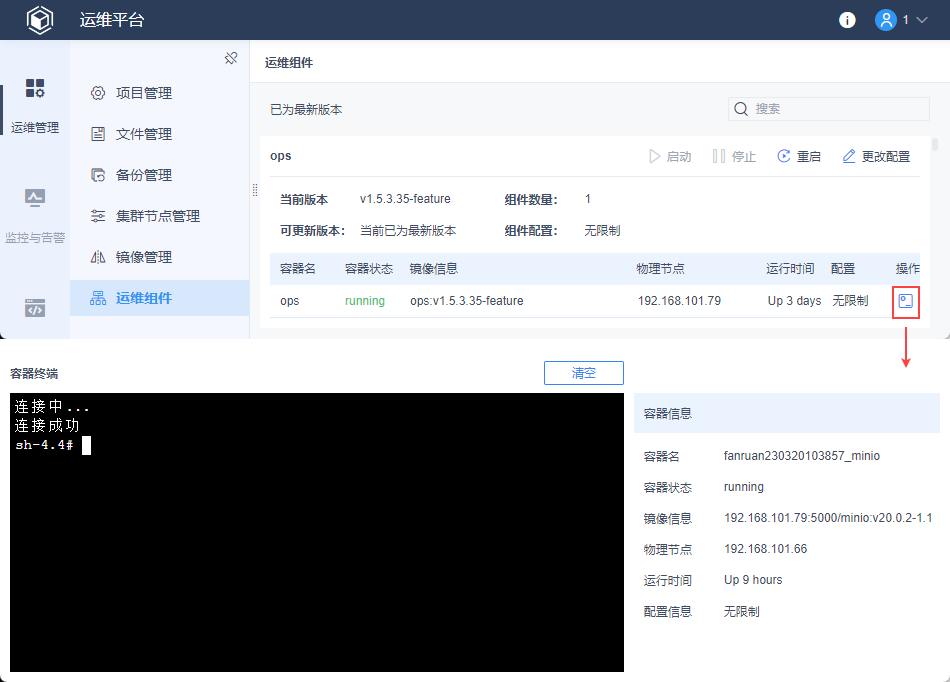Click the 项目管理 gear icon
950x682 pixels.
[98, 93]
